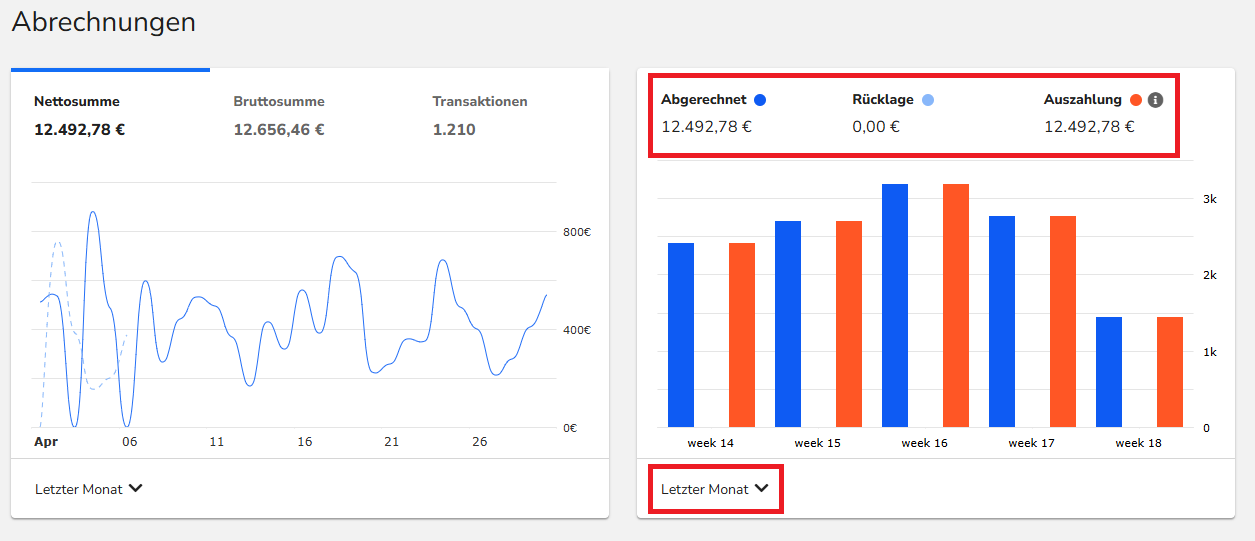Image resolution: width=1255 pixels, height=541 pixels.
Task: Click the Rücklage label
Action: (884, 100)
